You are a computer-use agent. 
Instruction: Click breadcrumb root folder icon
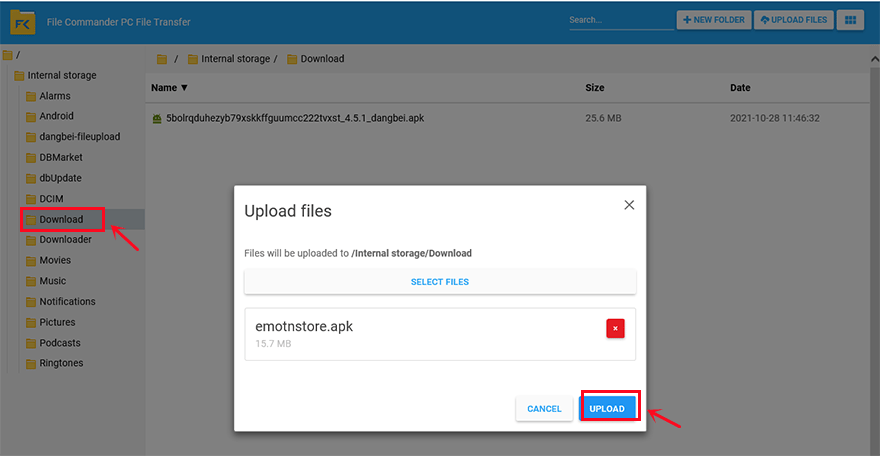pos(162,59)
